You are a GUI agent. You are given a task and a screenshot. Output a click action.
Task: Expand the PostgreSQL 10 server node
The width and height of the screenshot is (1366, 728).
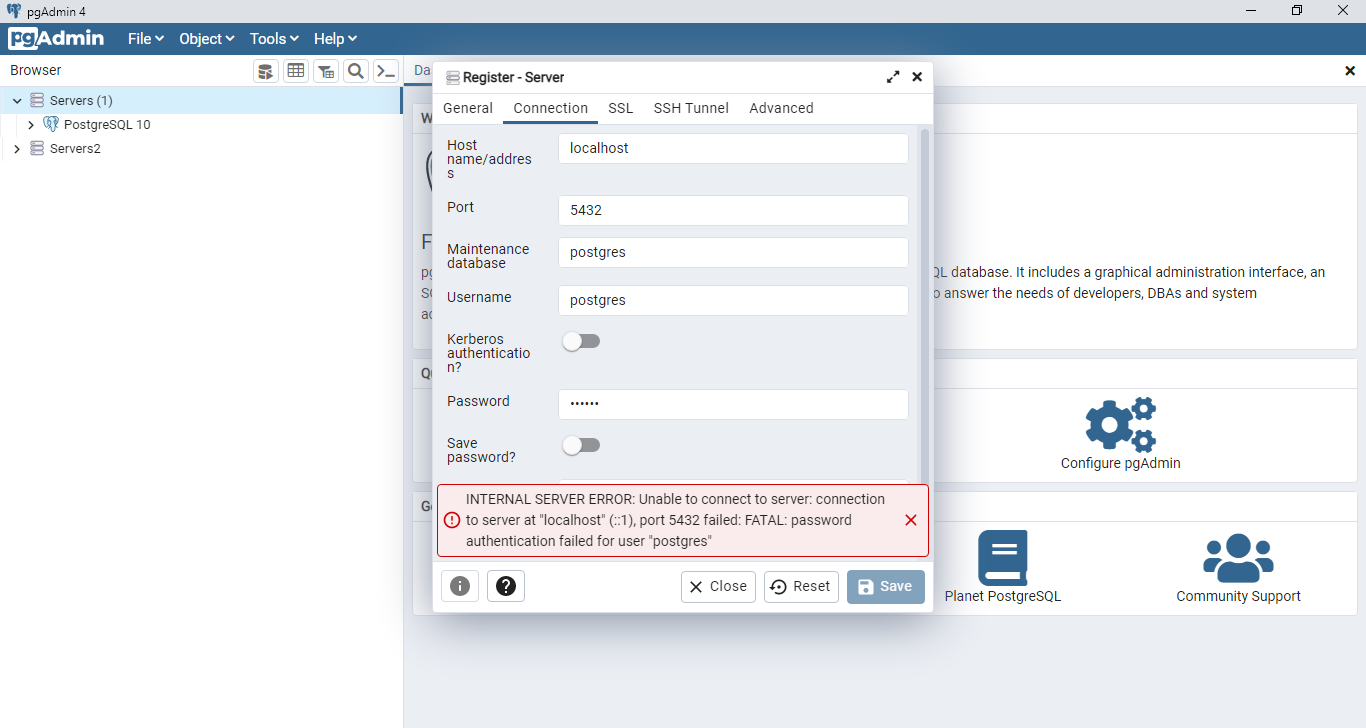coord(31,125)
